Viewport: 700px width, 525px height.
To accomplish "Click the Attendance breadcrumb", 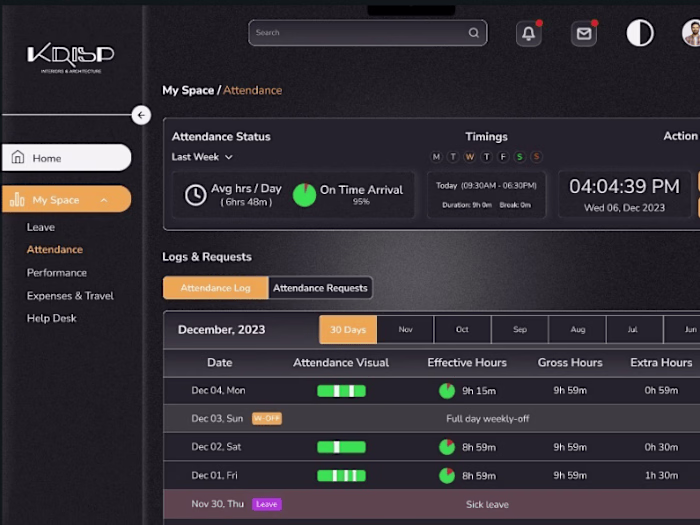I will [x=252, y=90].
